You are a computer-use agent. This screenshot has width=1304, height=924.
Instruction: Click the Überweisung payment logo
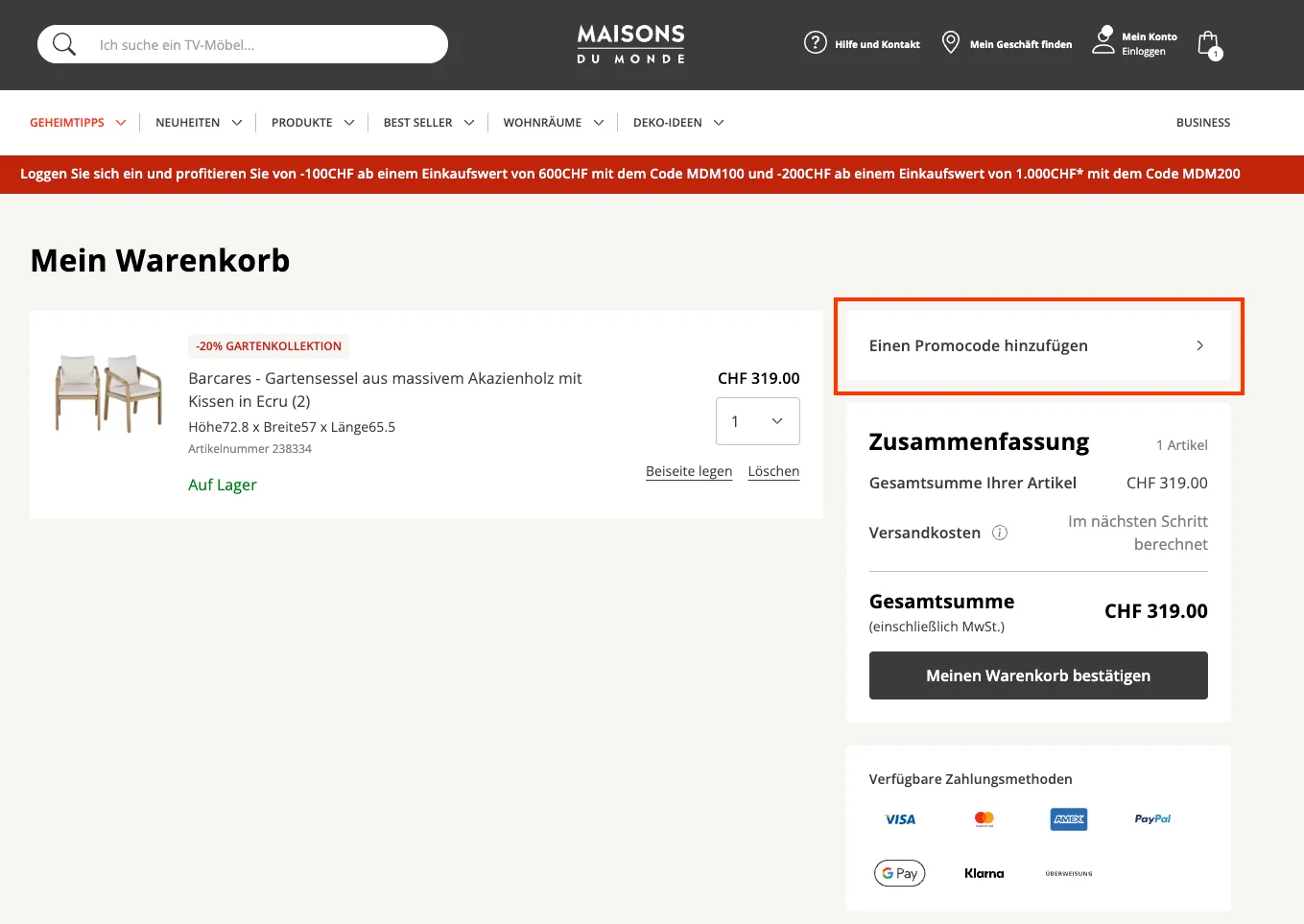[x=1069, y=873]
